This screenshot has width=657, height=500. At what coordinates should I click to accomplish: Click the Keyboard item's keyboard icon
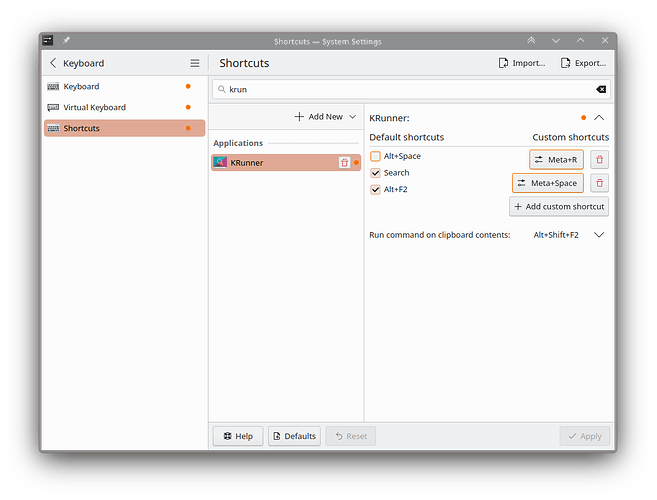click(x=53, y=86)
